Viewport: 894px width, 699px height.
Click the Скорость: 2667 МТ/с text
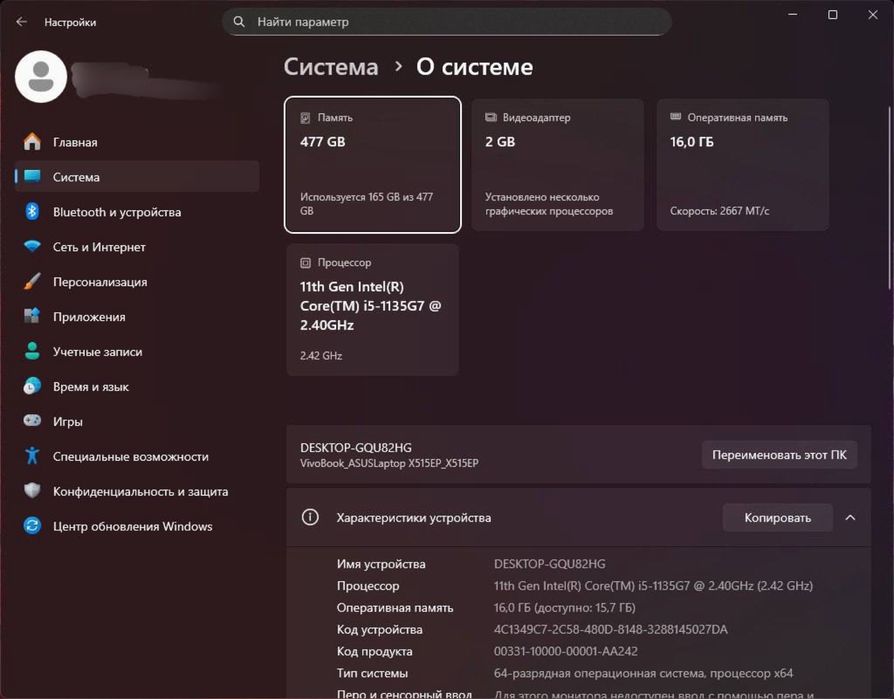(x=720, y=211)
